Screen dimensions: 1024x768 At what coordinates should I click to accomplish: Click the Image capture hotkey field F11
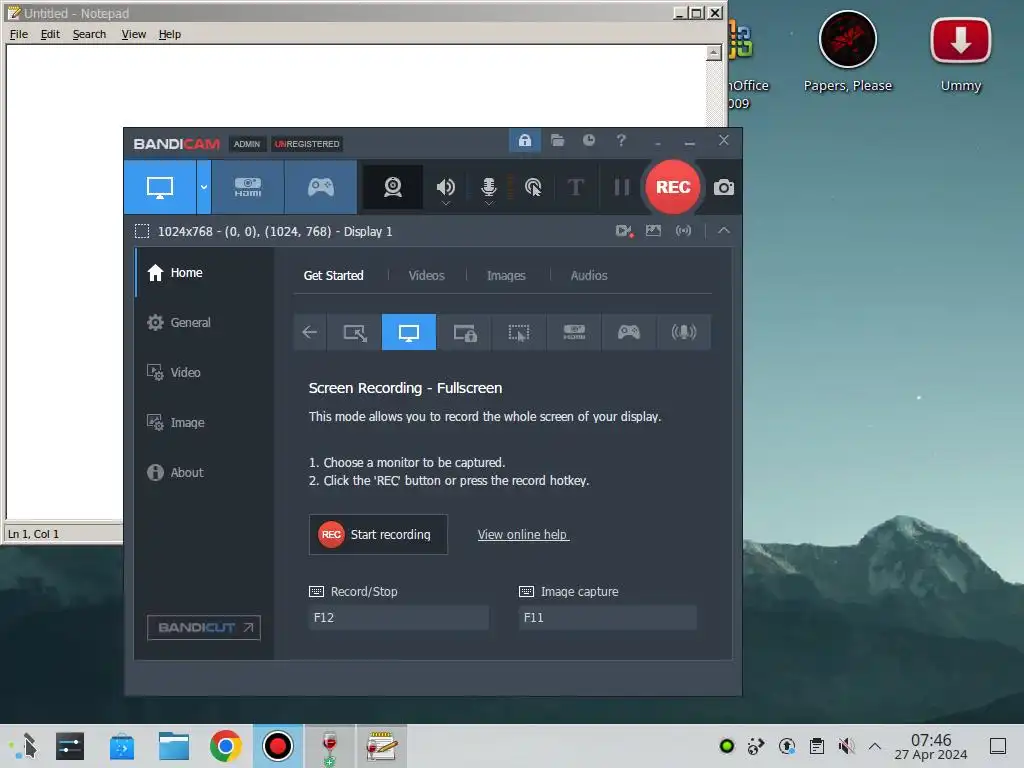click(x=607, y=618)
